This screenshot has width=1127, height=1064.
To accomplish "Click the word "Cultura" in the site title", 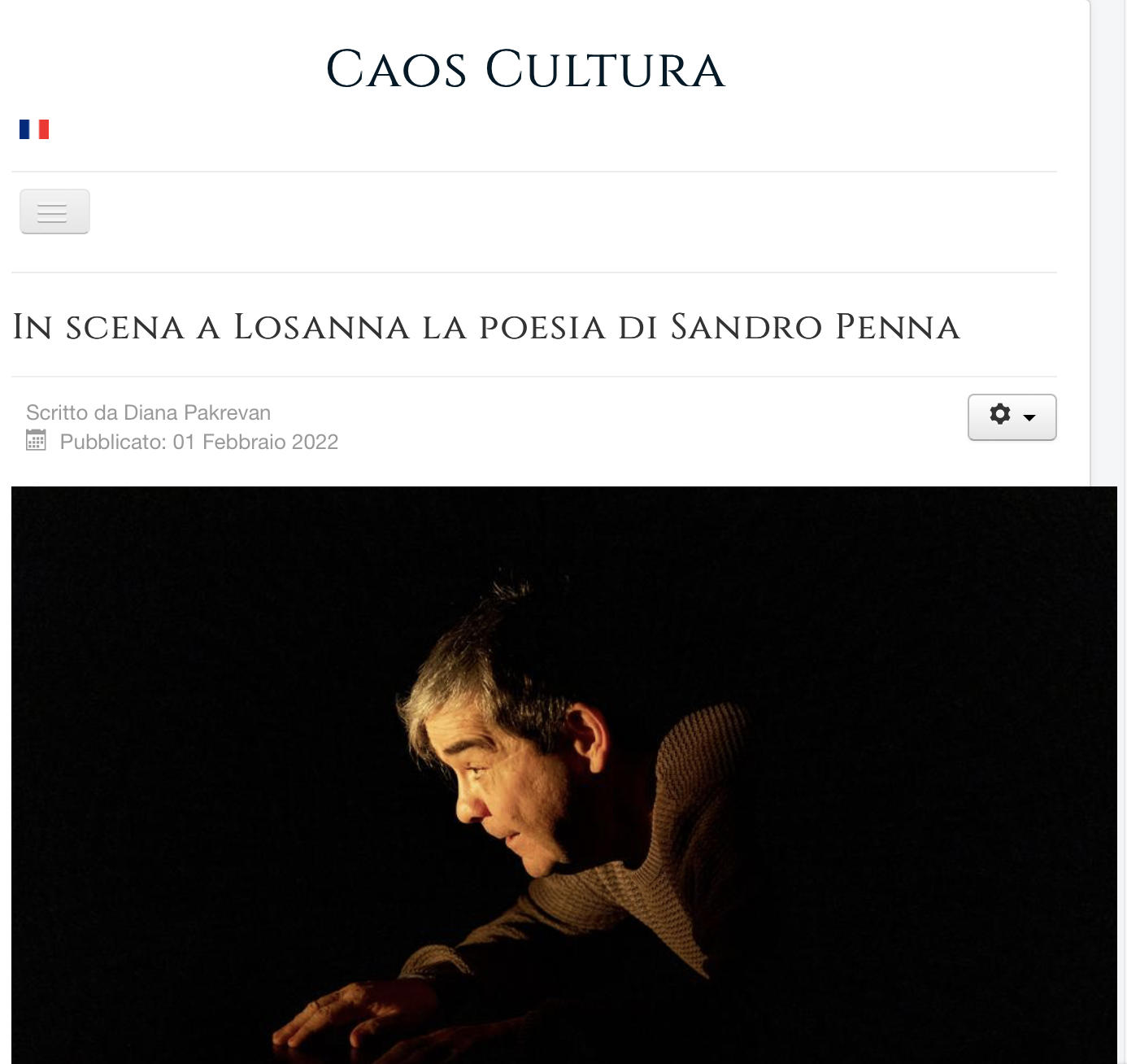I will 605,69.
